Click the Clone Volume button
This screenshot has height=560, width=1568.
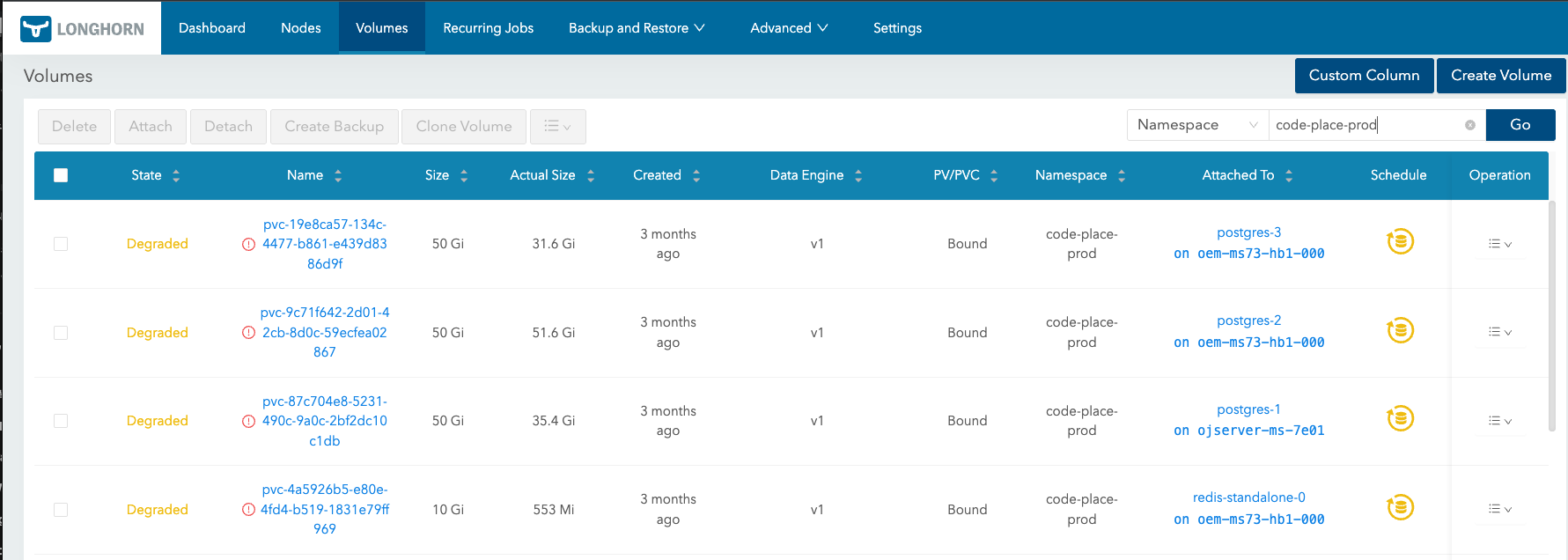pos(464,127)
